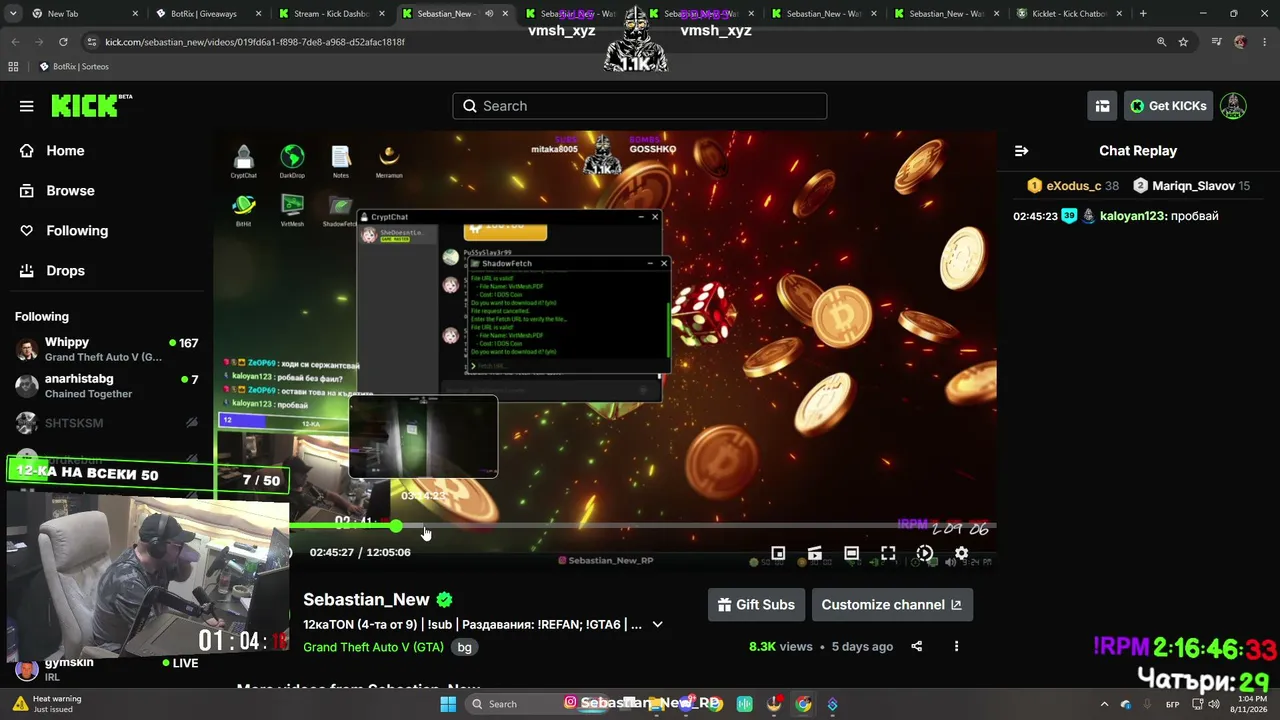Open the Chrome profile avatar
The width and height of the screenshot is (1280, 720).
pyautogui.click(x=1240, y=42)
